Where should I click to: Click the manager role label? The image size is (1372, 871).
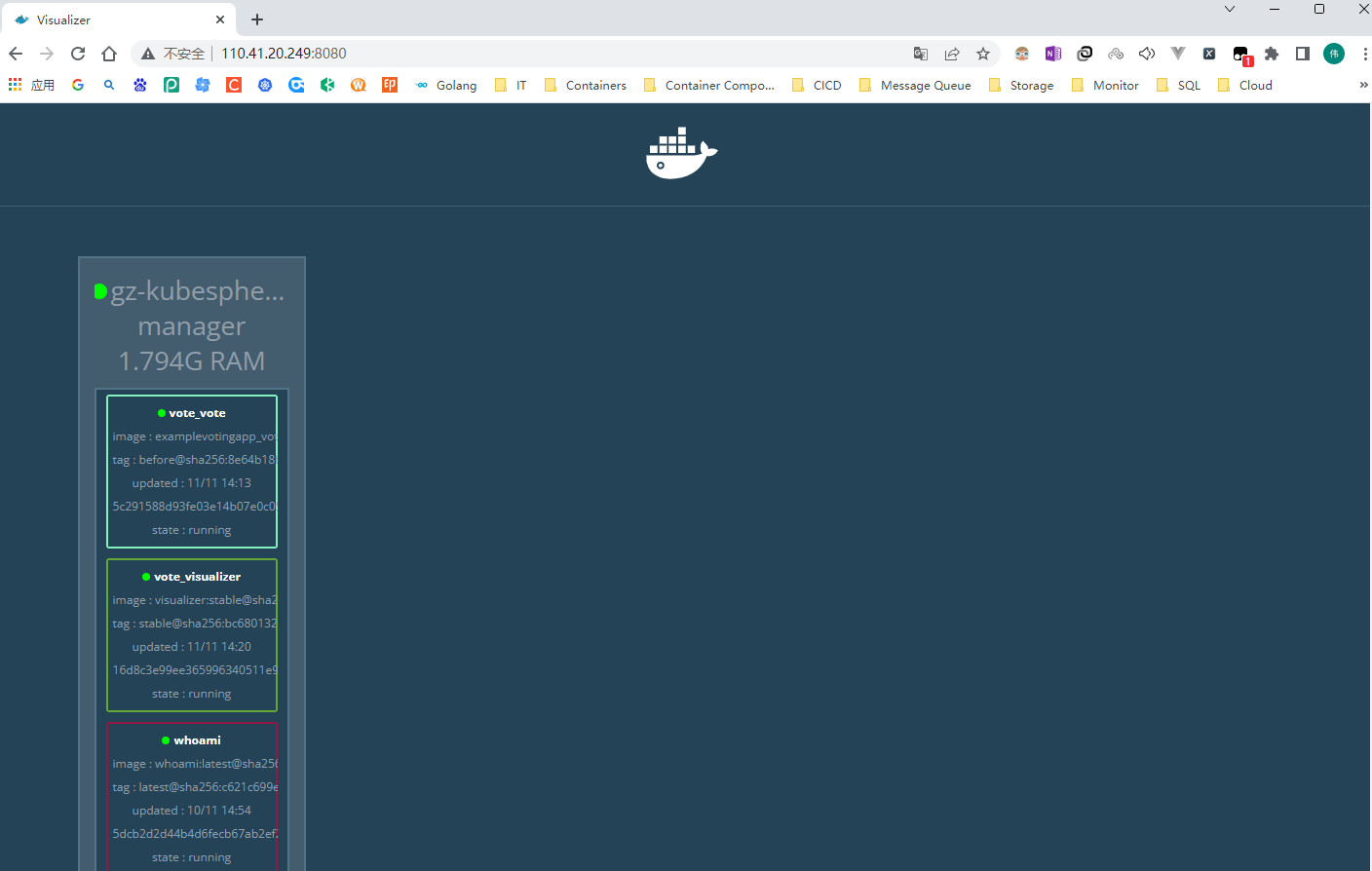point(192,326)
